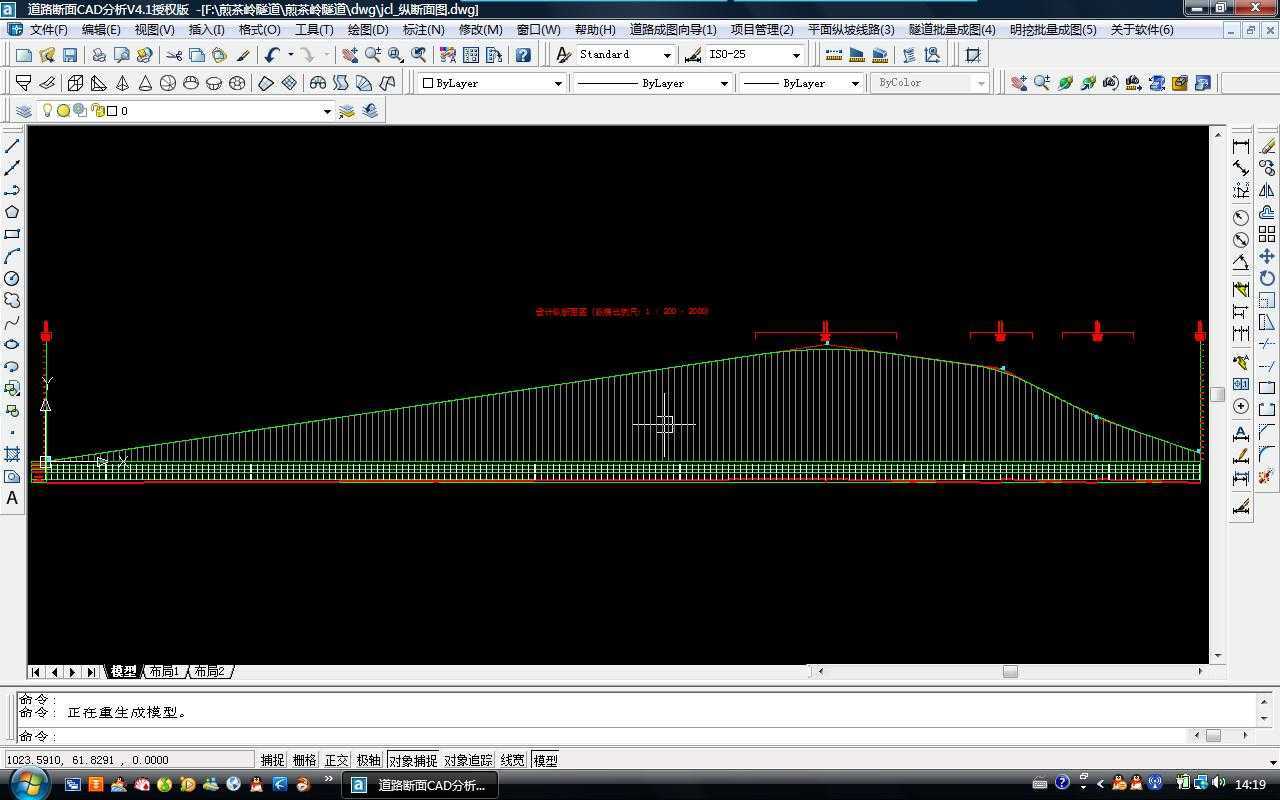Toggle 对象捕捉 object snap
This screenshot has height=800, width=1280.
click(413, 760)
